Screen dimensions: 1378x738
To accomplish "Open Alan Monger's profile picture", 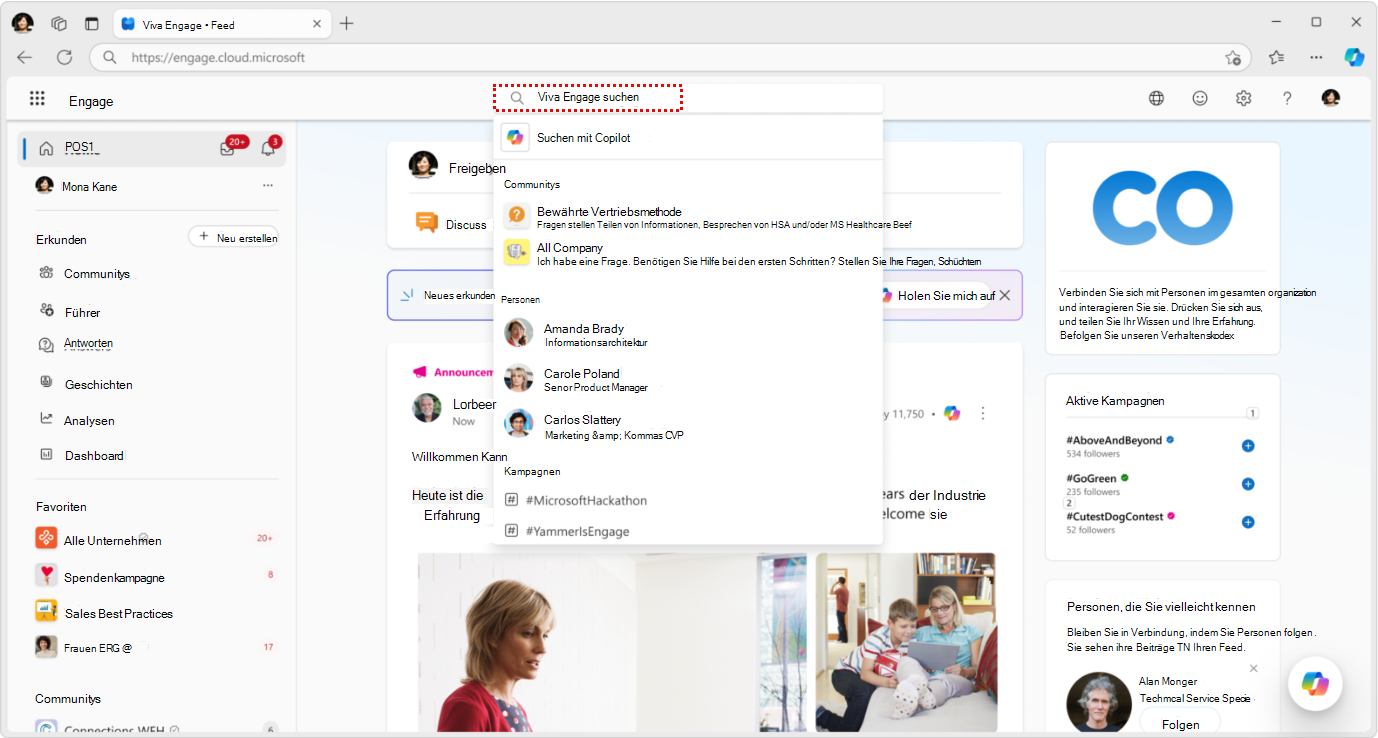I will (1099, 704).
